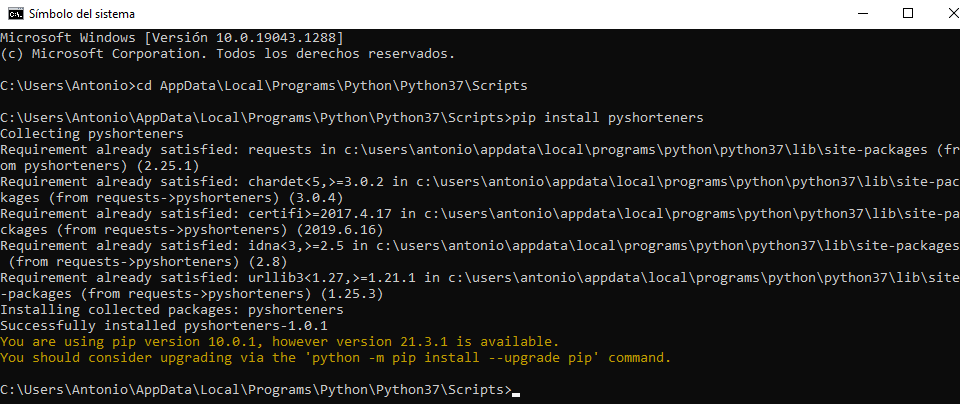
Task: Click the "Collecting pyshorteners" output line
Action: click(x=92, y=134)
